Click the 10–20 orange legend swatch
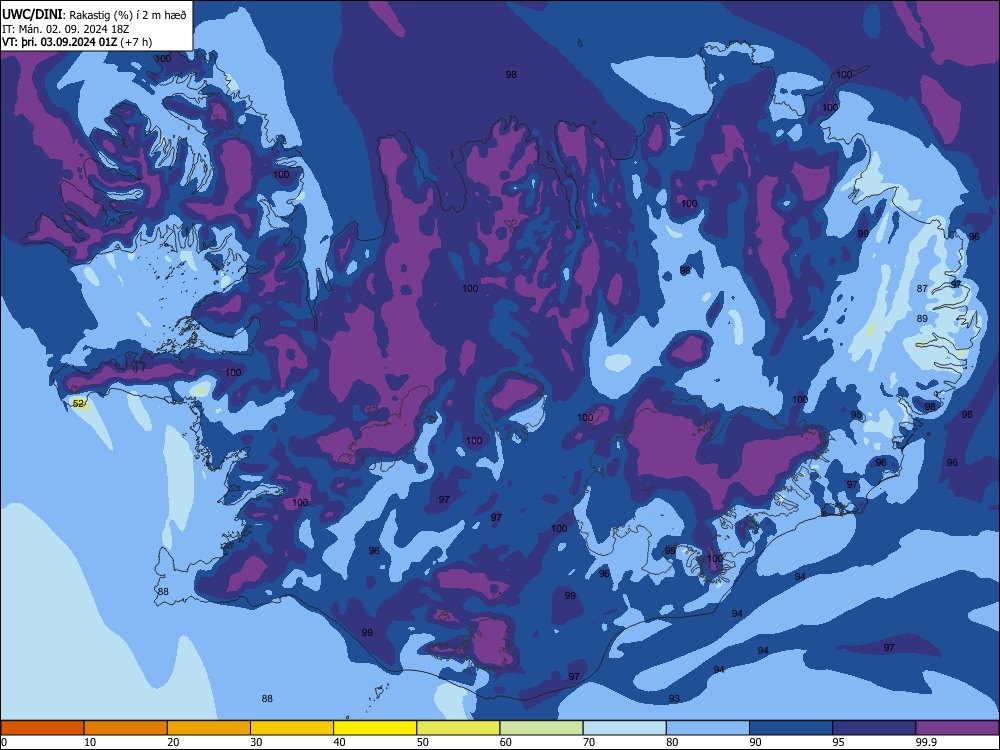The height and width of the screenshot is (750, 1000). (x=126, y=728)
